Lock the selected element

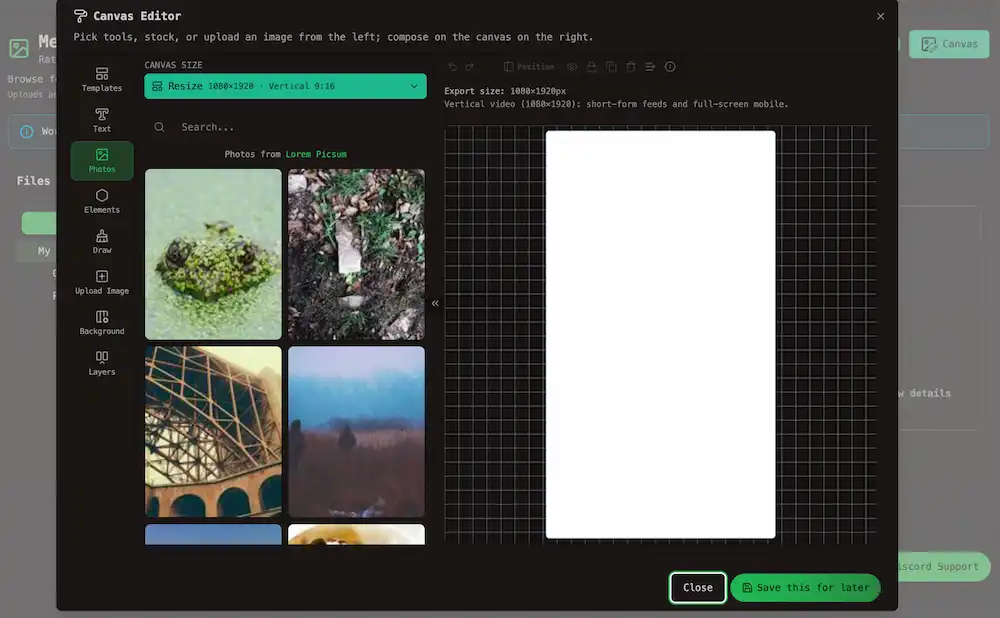[x=591, y=66]
